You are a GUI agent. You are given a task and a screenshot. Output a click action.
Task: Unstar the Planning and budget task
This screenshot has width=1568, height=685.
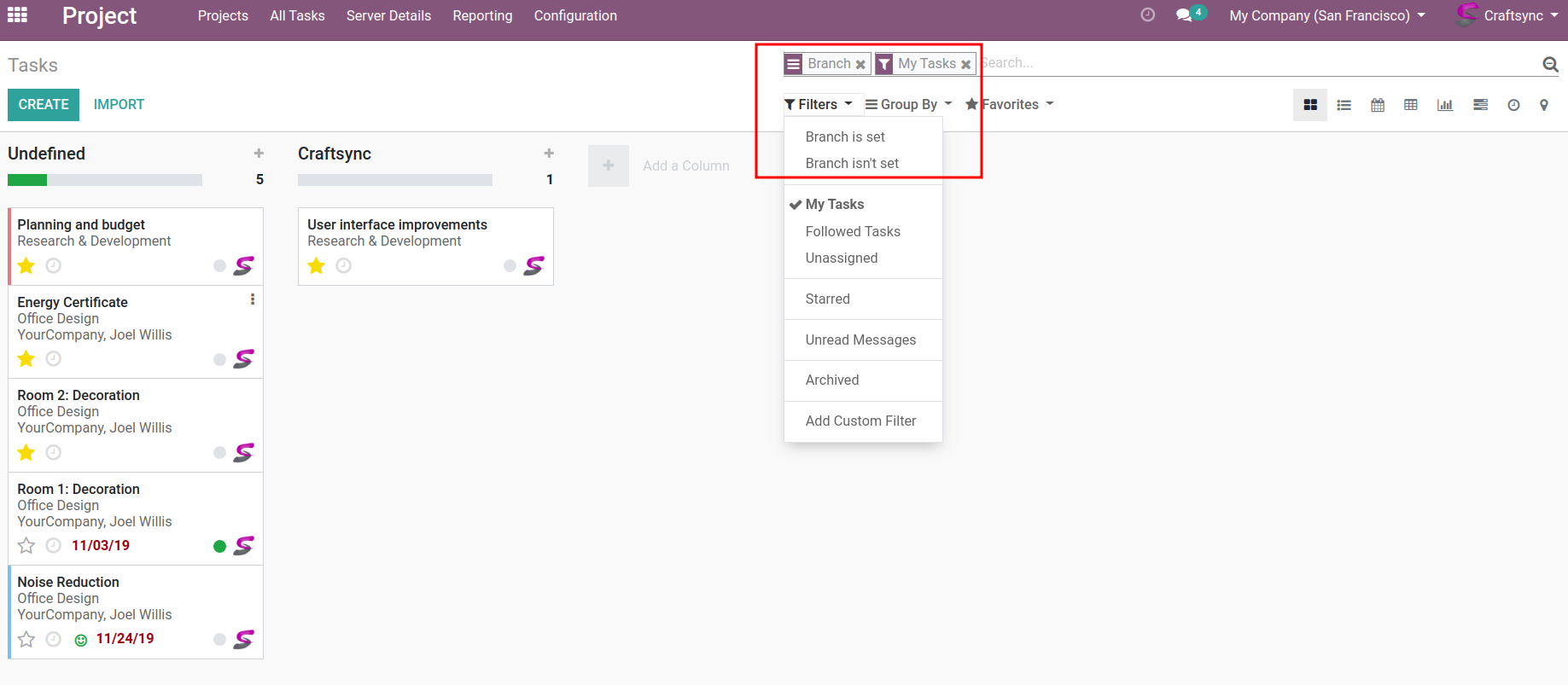[26, 265]
